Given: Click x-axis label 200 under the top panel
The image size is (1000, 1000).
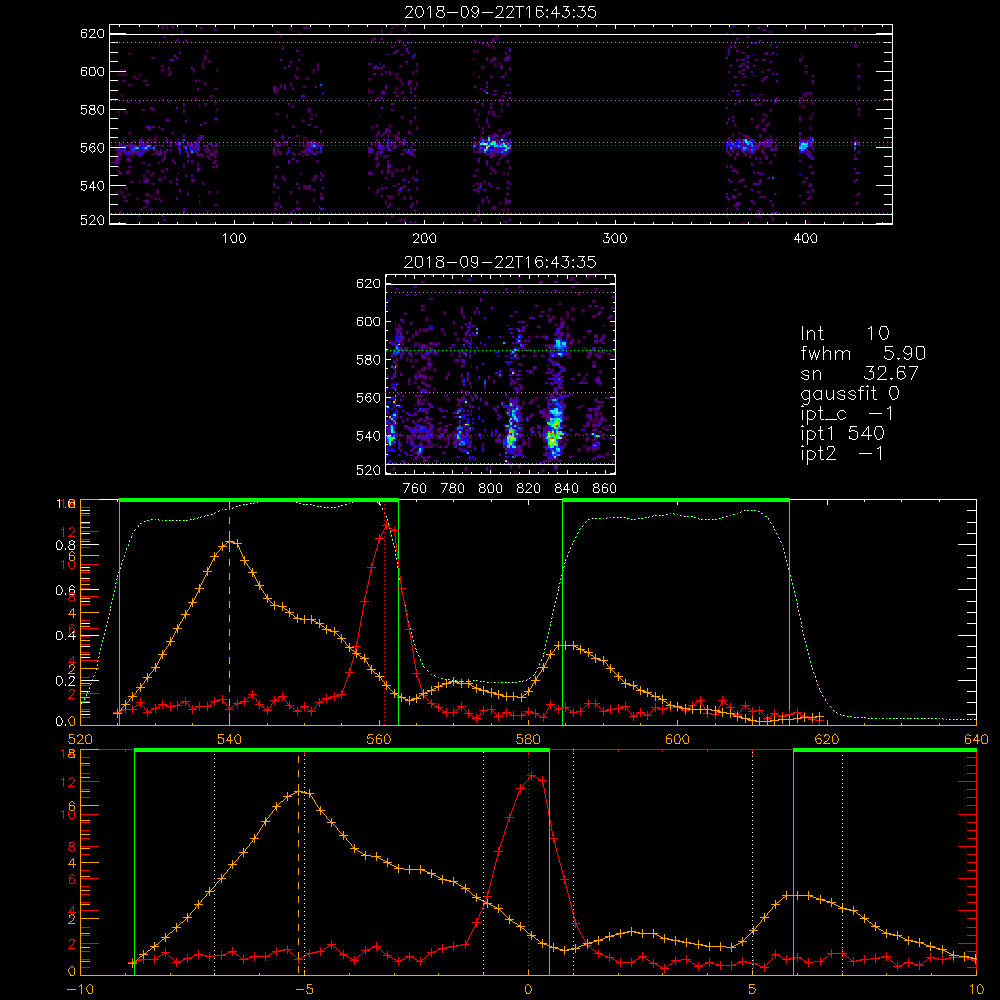Looking at the screenshot, I should pos(424,239).
